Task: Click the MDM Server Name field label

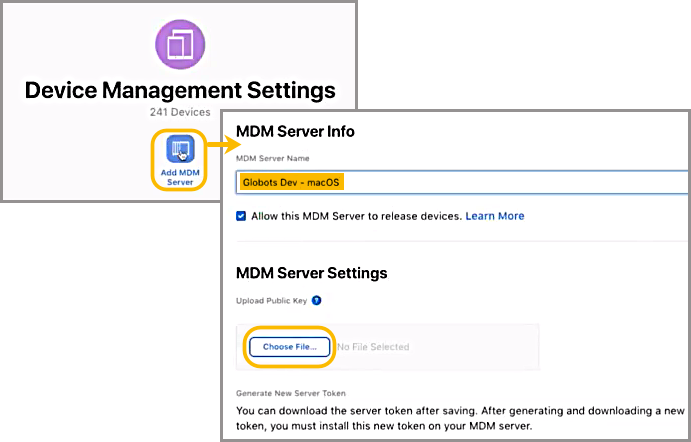Action: click(x=272, y=158)
